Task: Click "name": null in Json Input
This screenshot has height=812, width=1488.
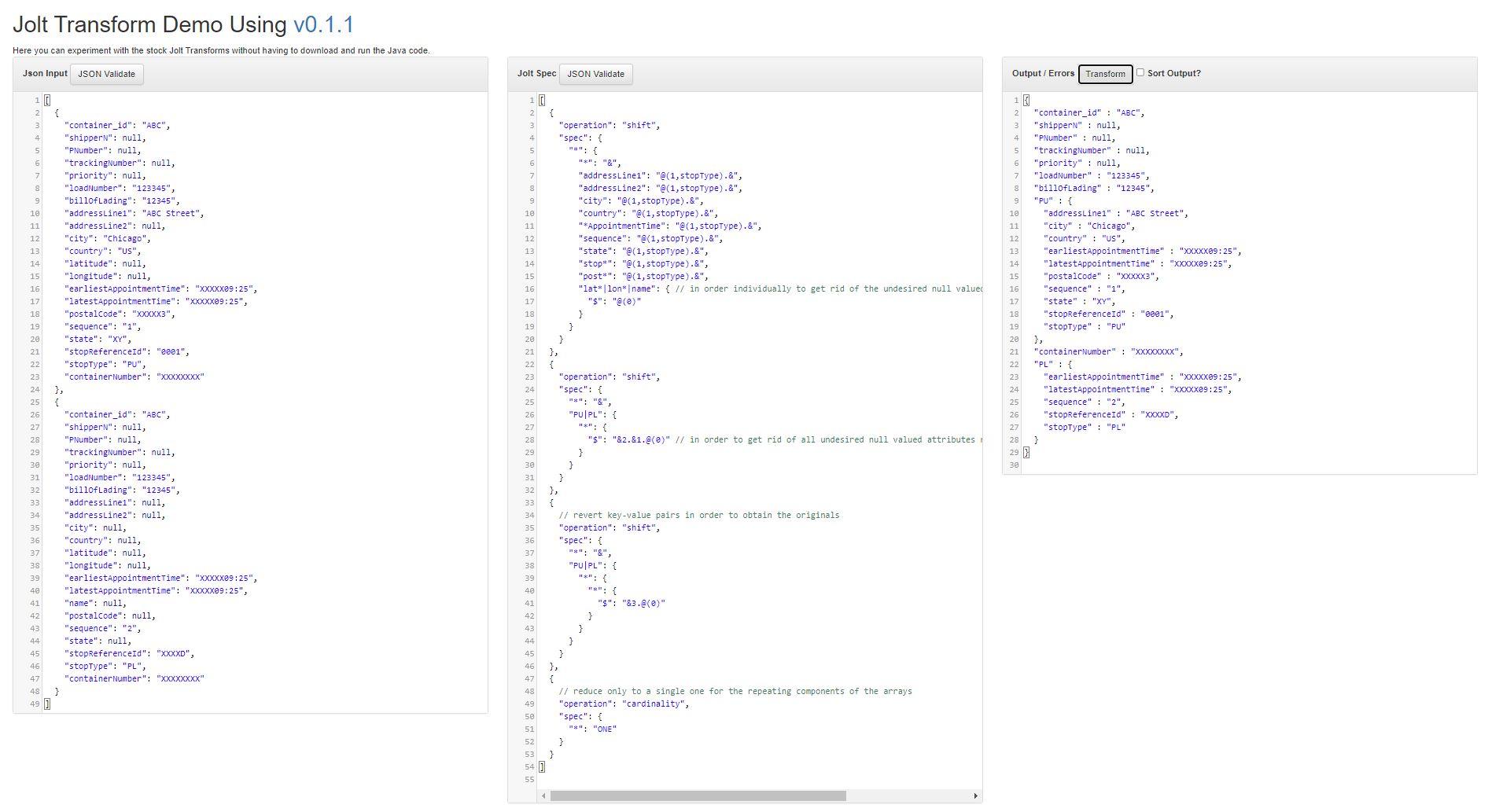Action: click(x=95, y=603)
